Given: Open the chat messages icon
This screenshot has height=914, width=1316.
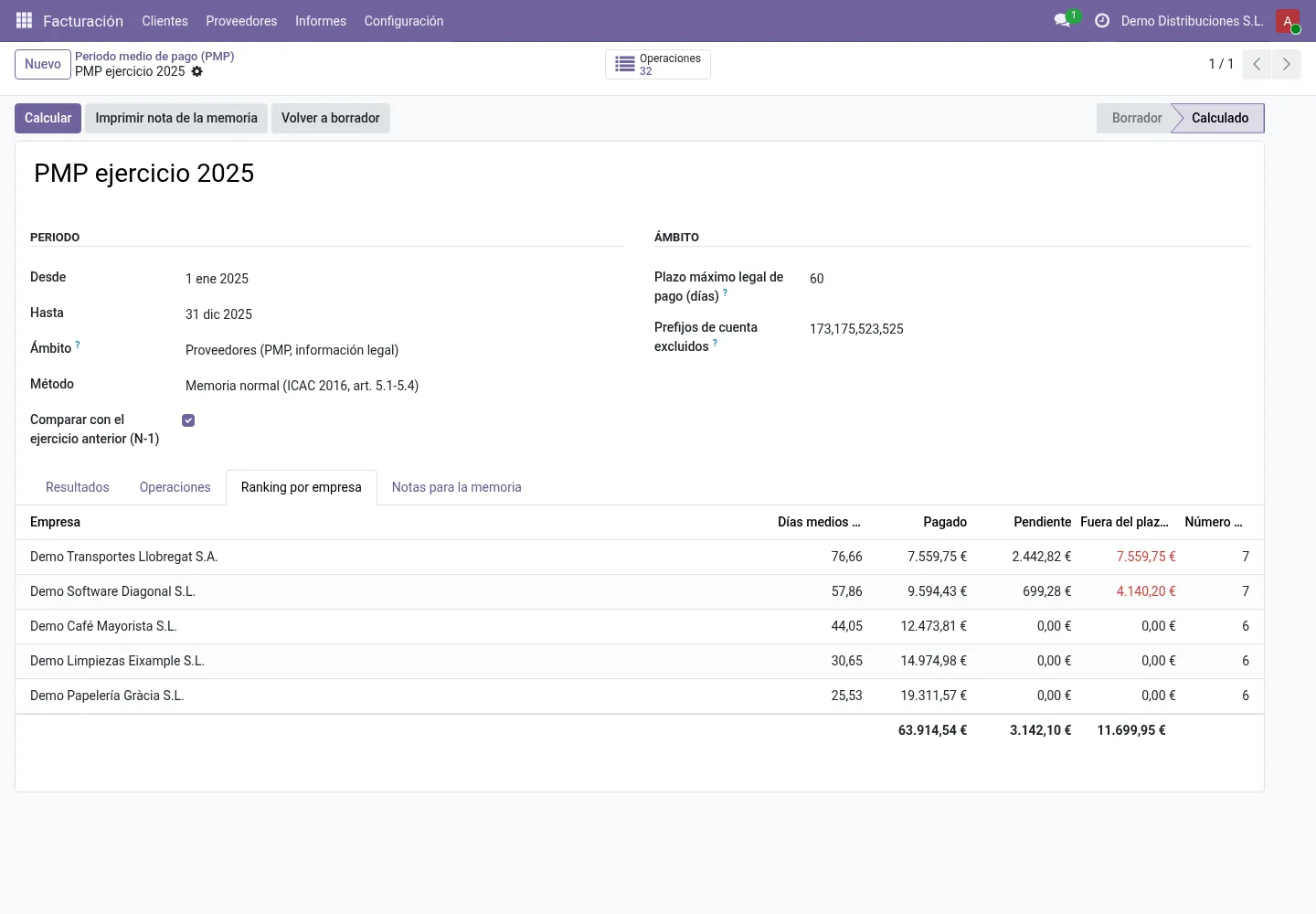Looking at the screenshot, I should (1062, 20).
